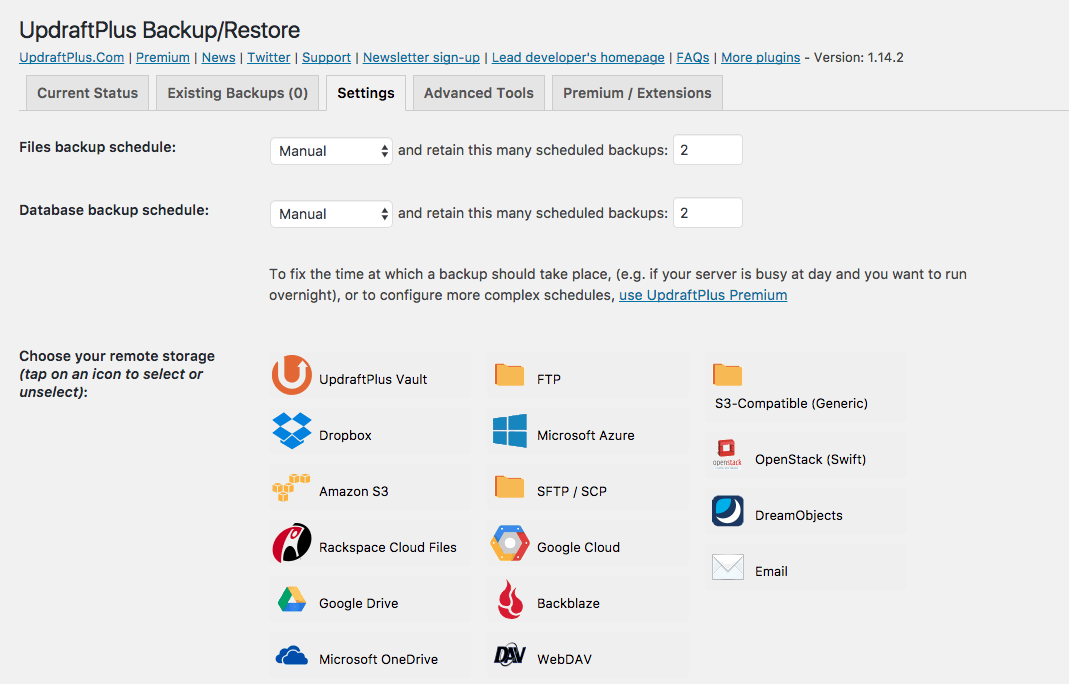Click the Backblaze label text
Screen dimensions: 1069x684
click(569, 604)
